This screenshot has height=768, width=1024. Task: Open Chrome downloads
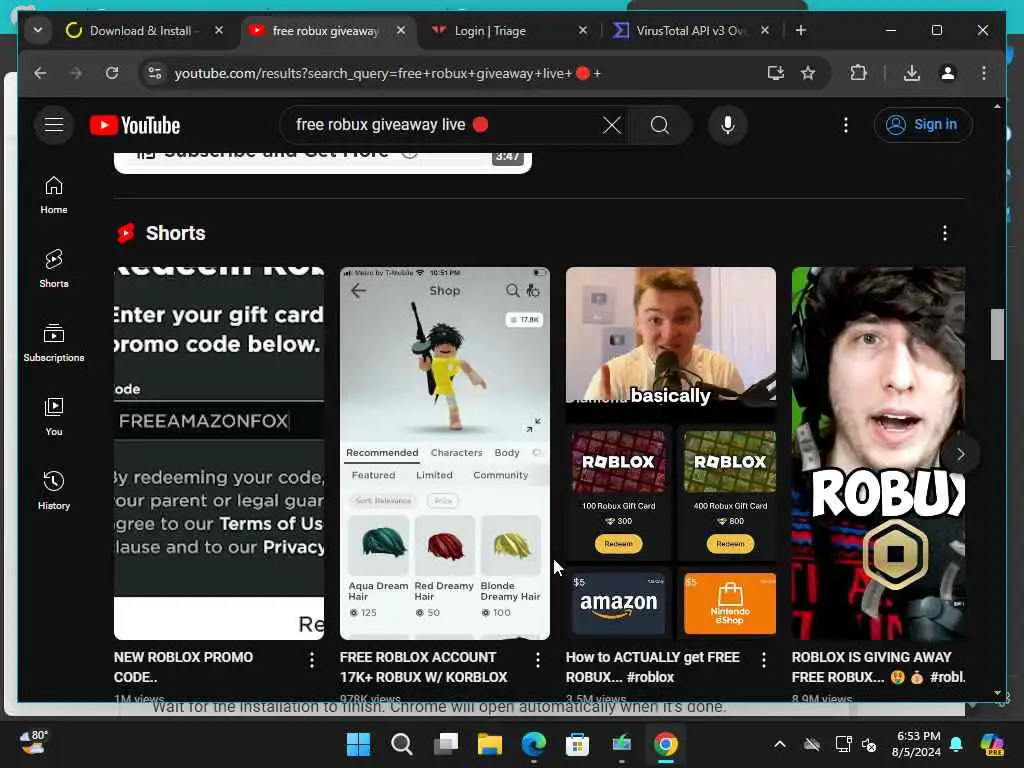[912, 73]
